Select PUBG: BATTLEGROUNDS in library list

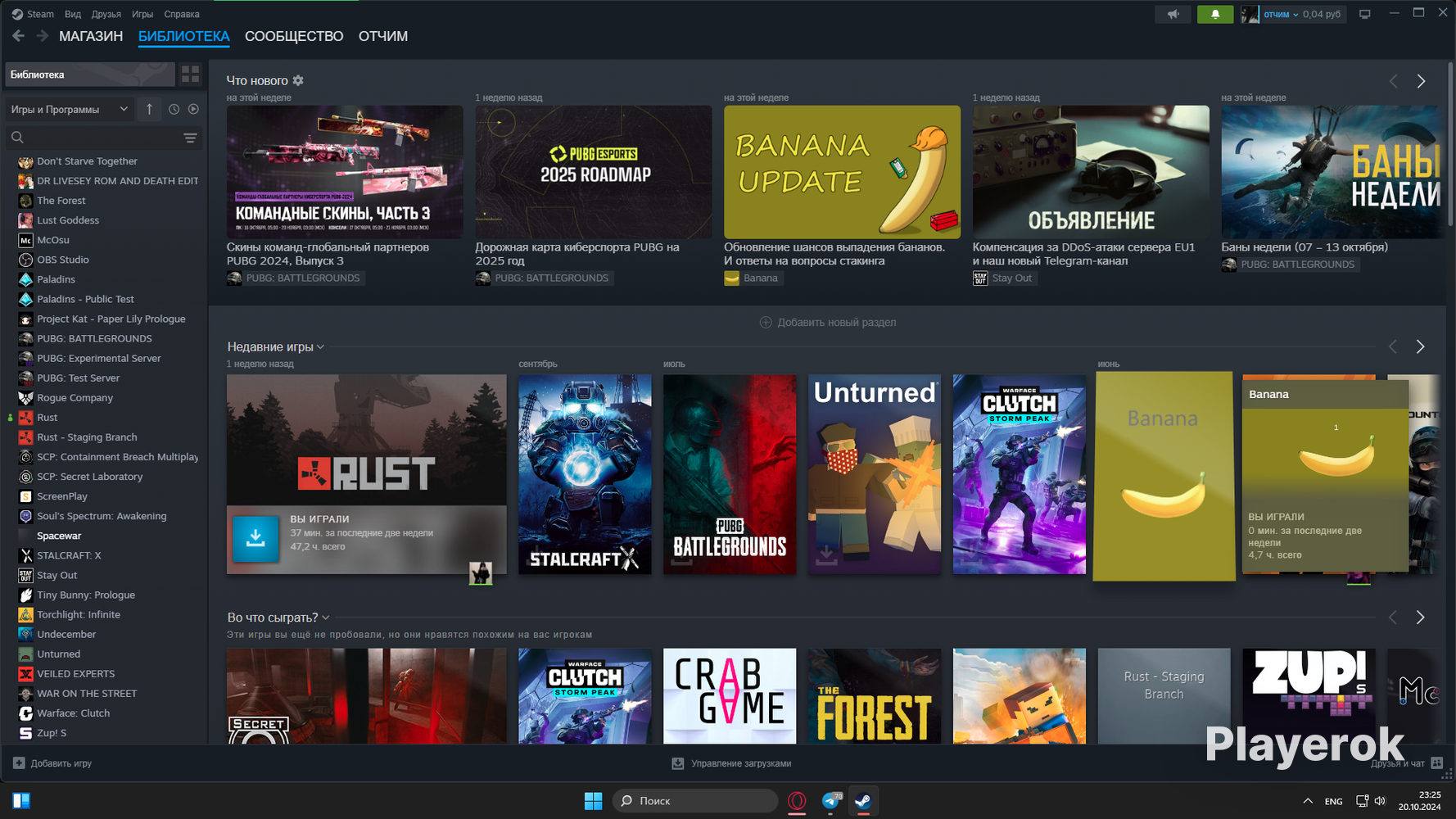pyautogui.click(x=94, y=338)
